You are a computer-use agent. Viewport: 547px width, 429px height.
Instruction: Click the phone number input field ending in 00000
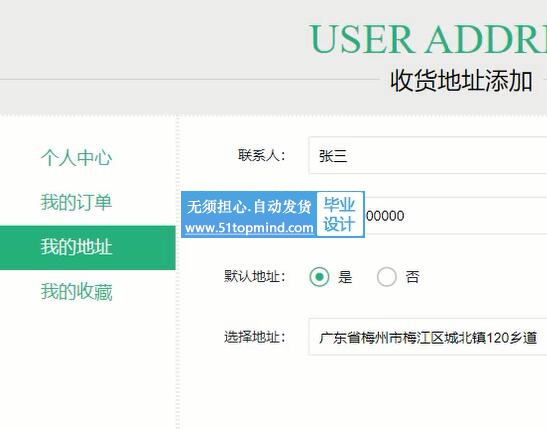456,216
